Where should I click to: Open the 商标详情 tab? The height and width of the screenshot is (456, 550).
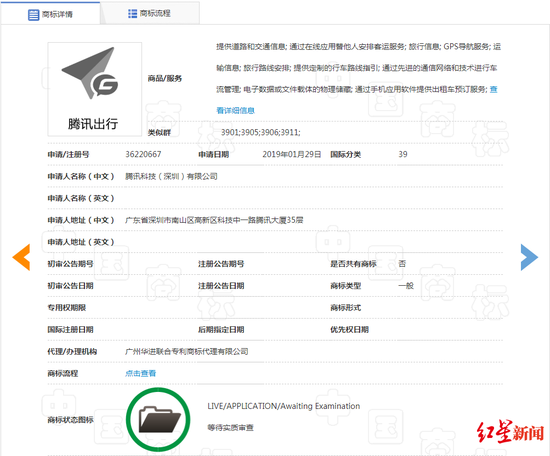(x=50, y=14)
